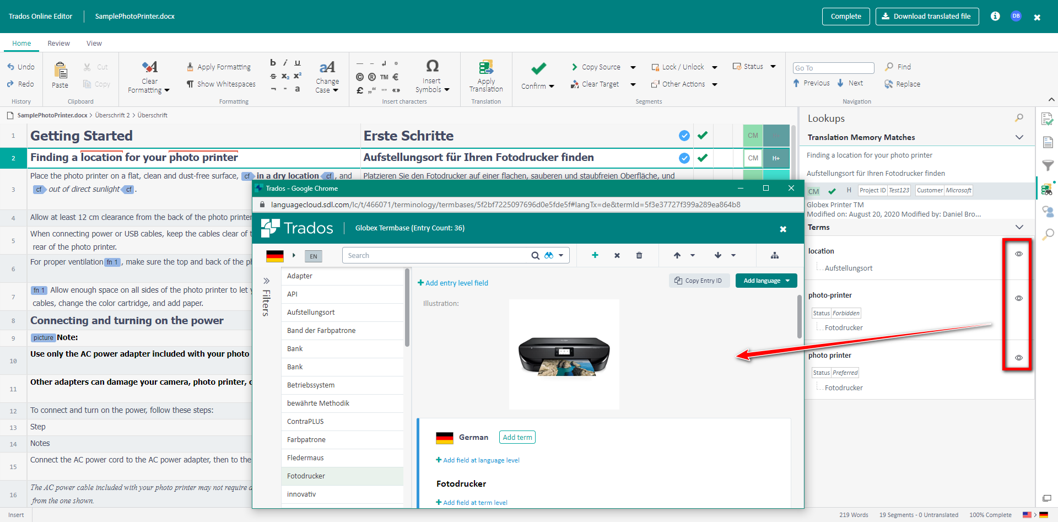Apply superscript formatting
The image size is (1058, 522).
(298, 76)
